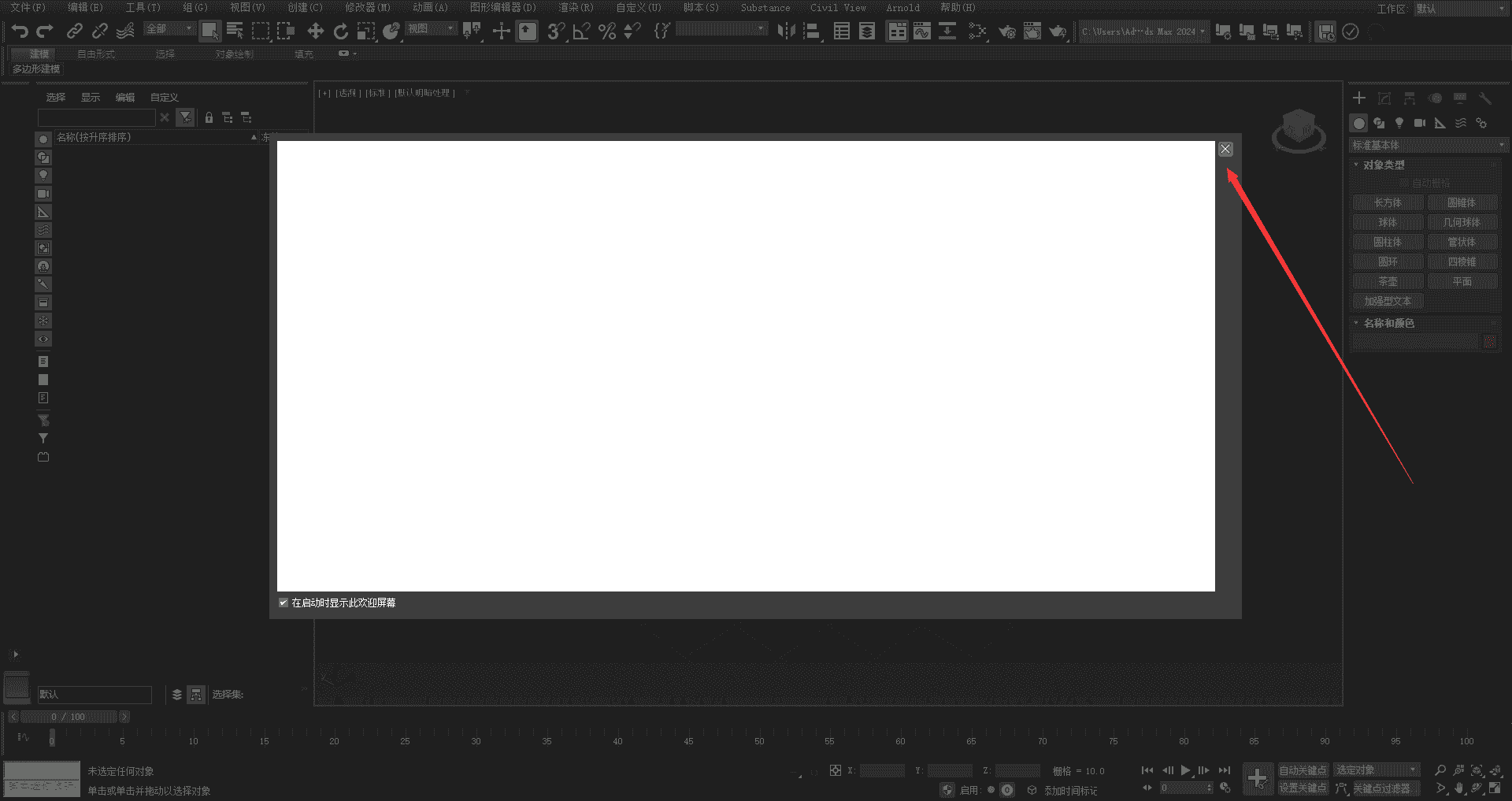Open the workspace 默认 dropdown
The height and width of the screenshot is (801, 1512).
coord(1461,9)
